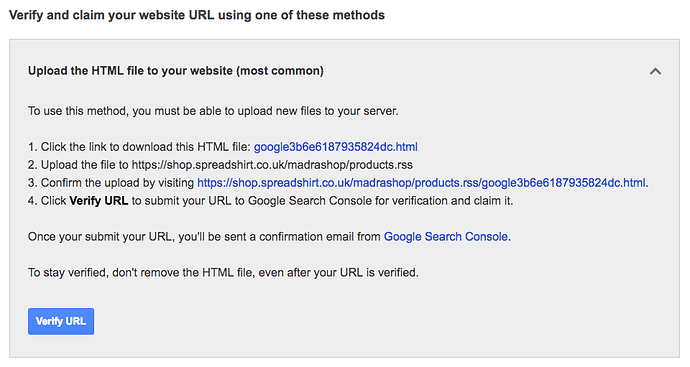Click the bold Verify URL text in step 4
Image resolution: width=690 pixels, height=367 pixels.
(x=99, y=201)
